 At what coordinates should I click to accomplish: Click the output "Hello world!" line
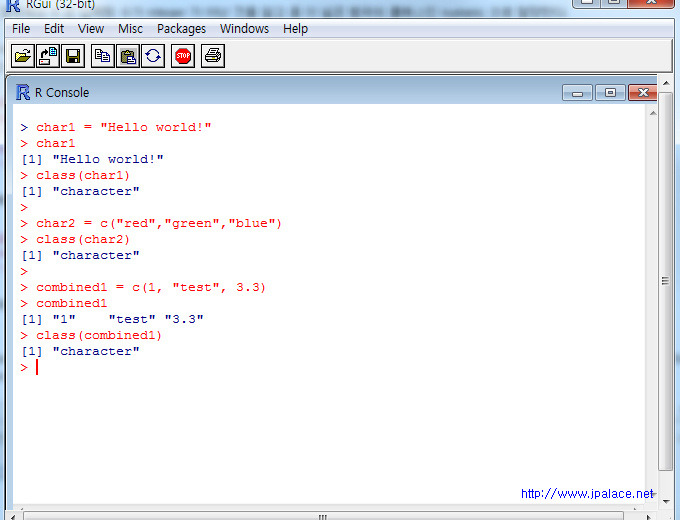tap(92, 159)
